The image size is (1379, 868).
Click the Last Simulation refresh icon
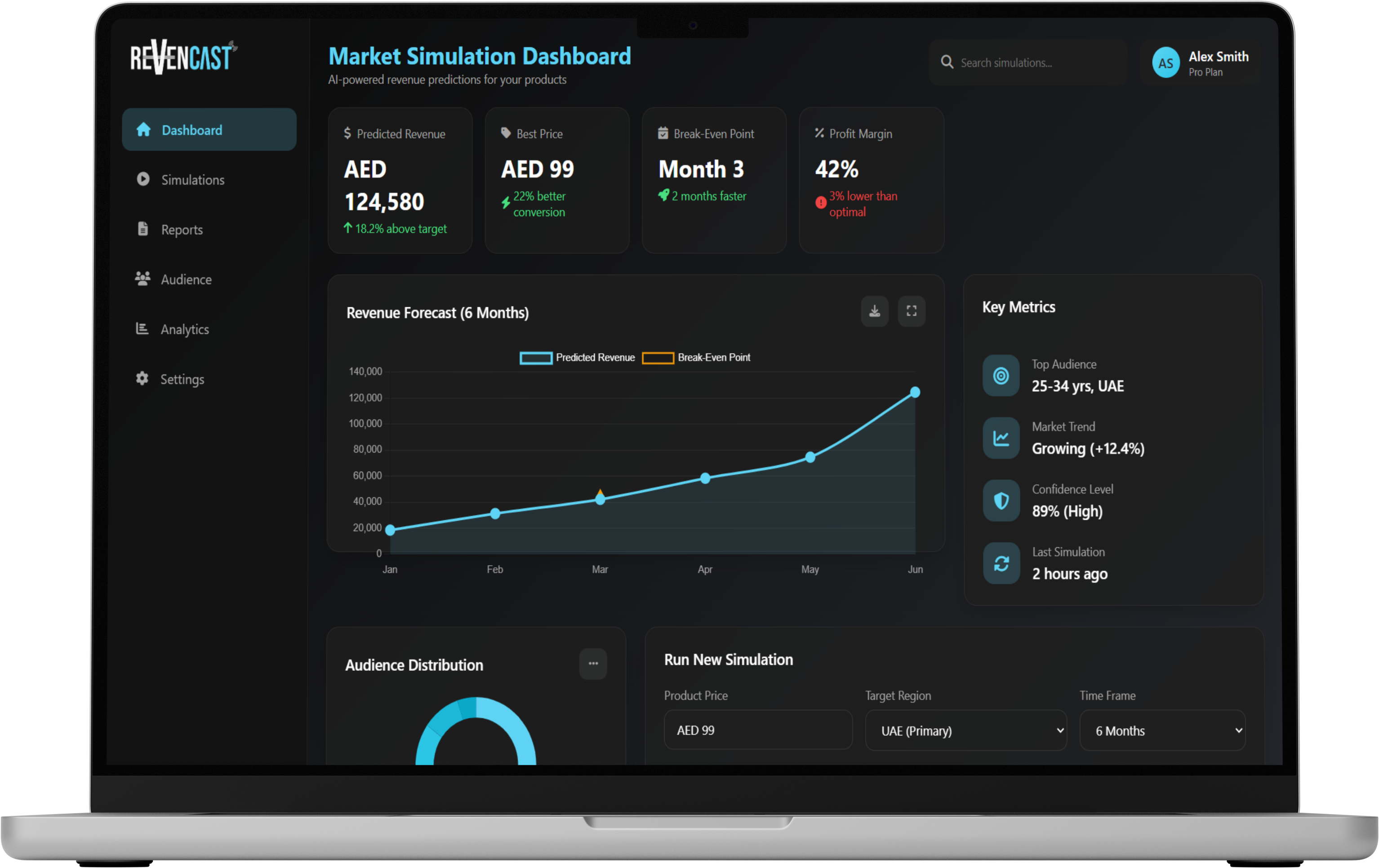1001,563
